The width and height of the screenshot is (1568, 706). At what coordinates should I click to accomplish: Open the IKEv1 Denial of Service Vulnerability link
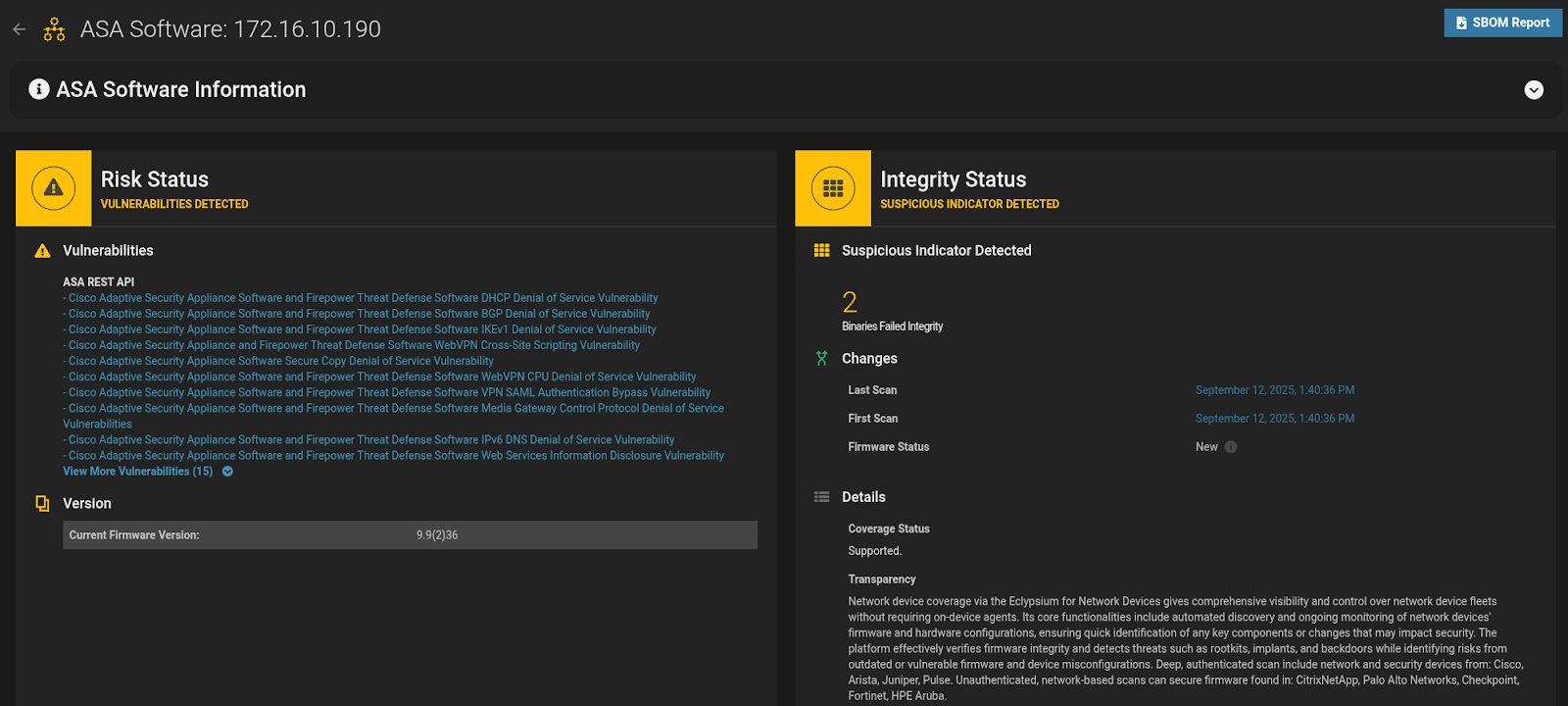click(360, 329)
